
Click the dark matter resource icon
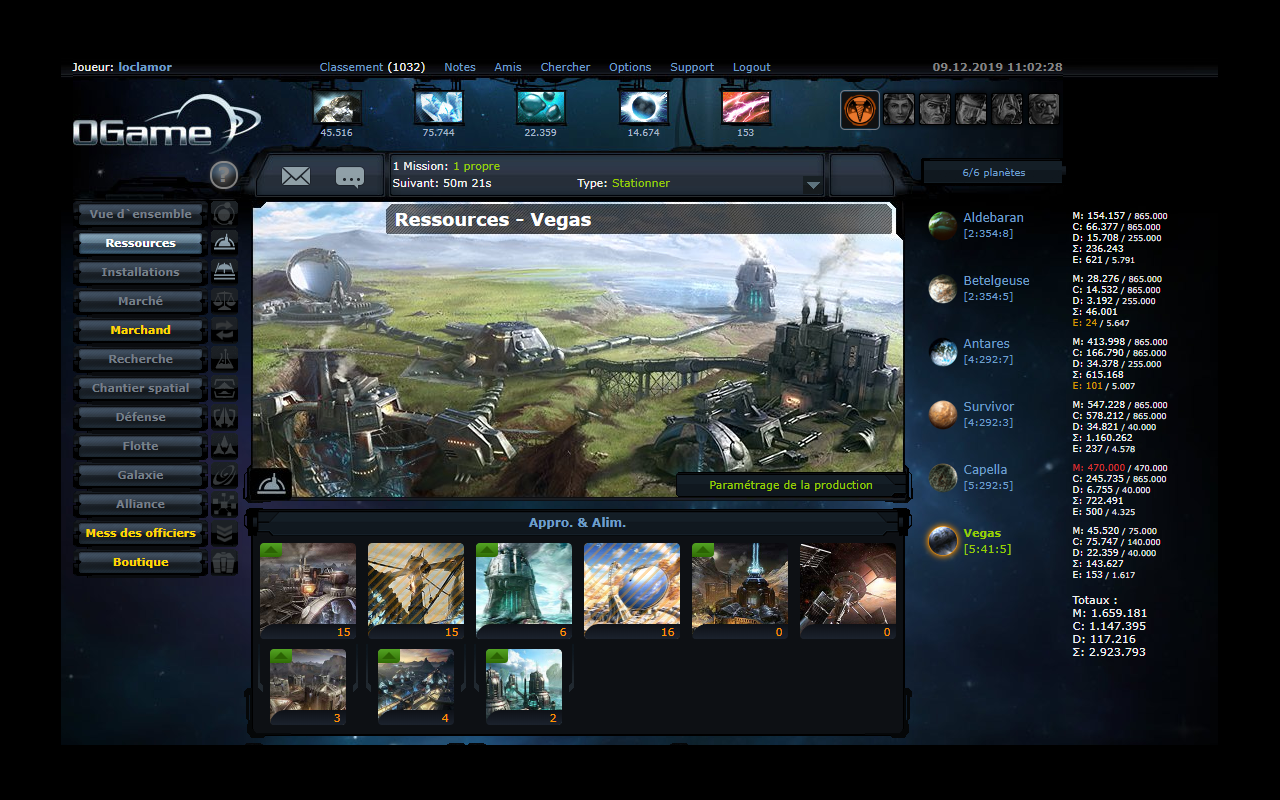[643, 107]
